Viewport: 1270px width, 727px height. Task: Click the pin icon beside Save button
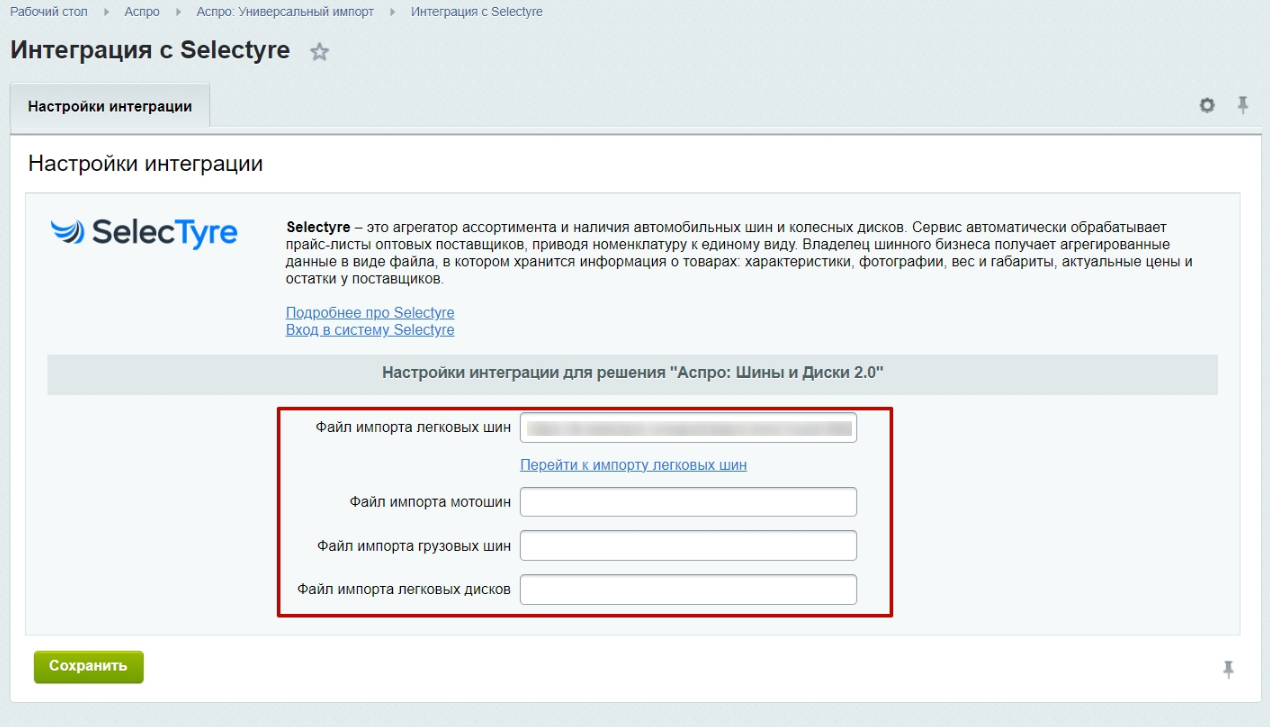coord(1229,669)
